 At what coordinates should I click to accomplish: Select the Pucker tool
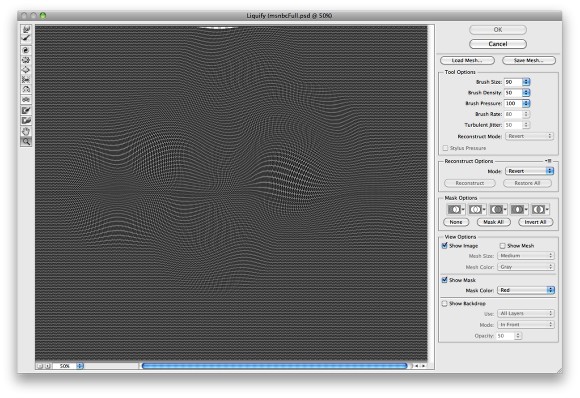[x=26, y=60]
